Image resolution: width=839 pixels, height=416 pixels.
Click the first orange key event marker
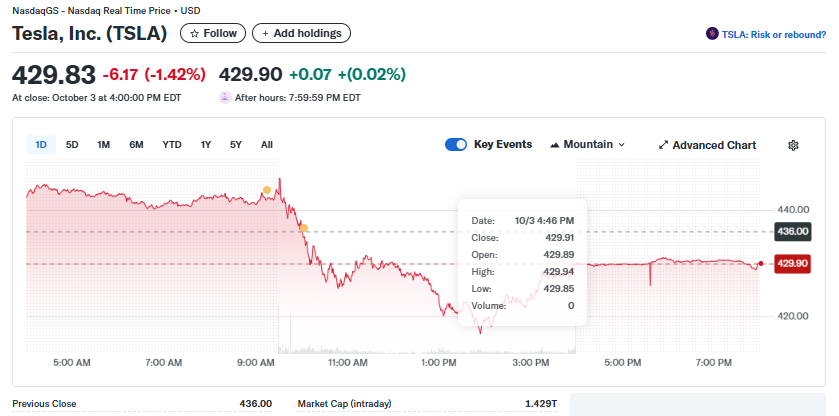267,190
